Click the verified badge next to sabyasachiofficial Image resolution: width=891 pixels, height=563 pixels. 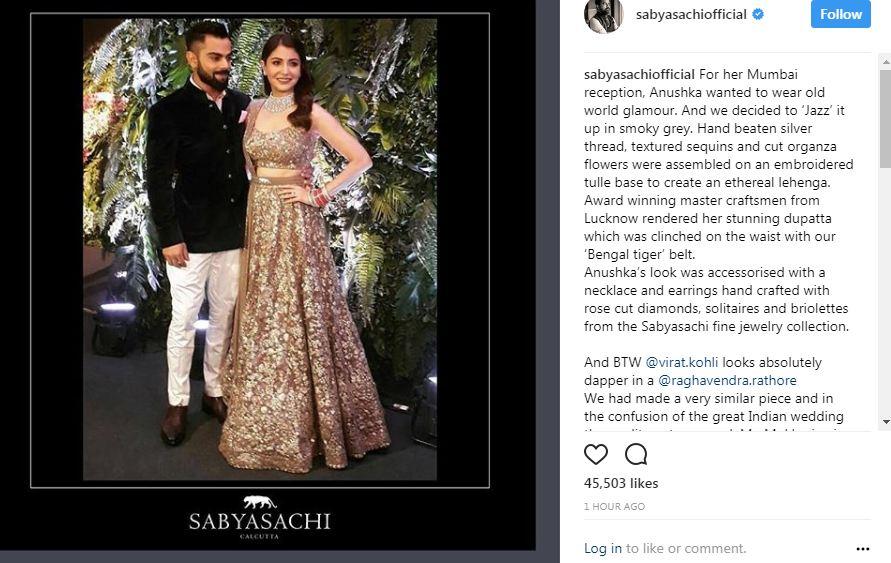tap(758, 15)
